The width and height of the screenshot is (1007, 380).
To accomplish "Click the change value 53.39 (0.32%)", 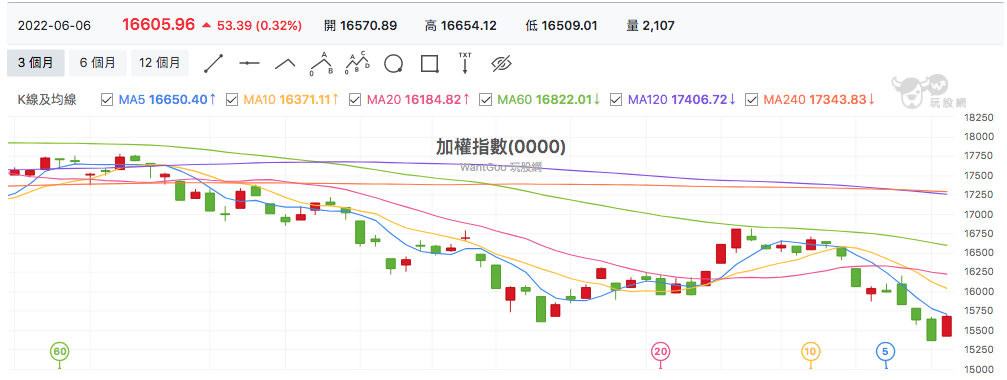I will click(x=259, y=26).
